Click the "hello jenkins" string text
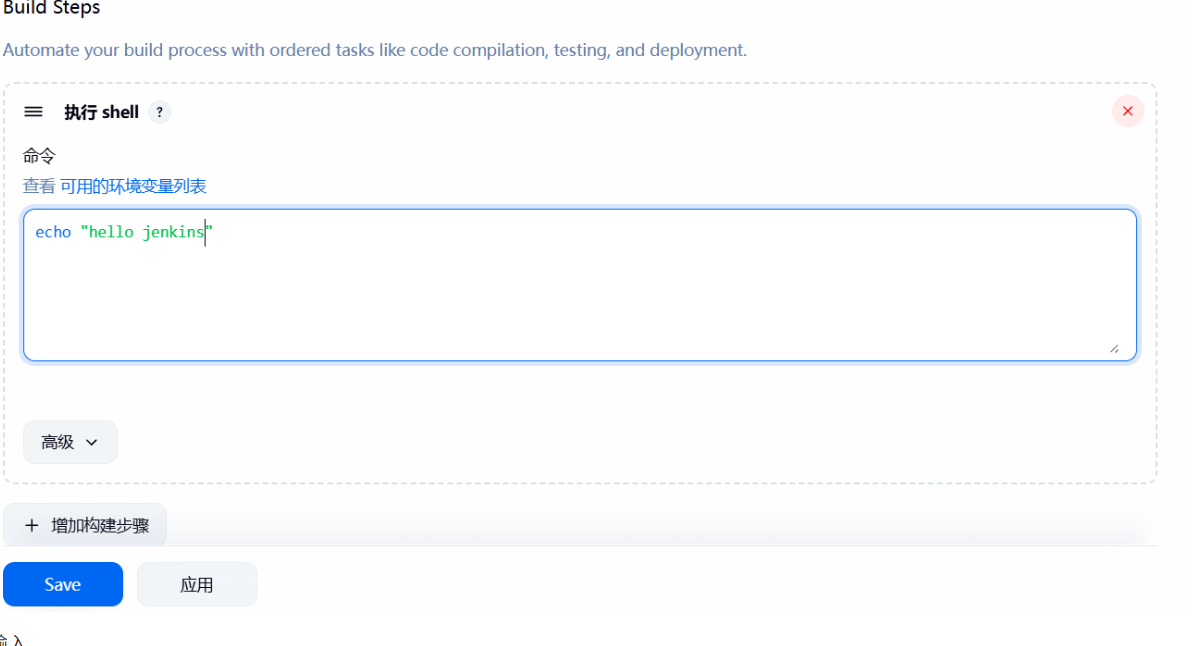Viewport: 1203px width, 646px height. click(x=145, y=232)
